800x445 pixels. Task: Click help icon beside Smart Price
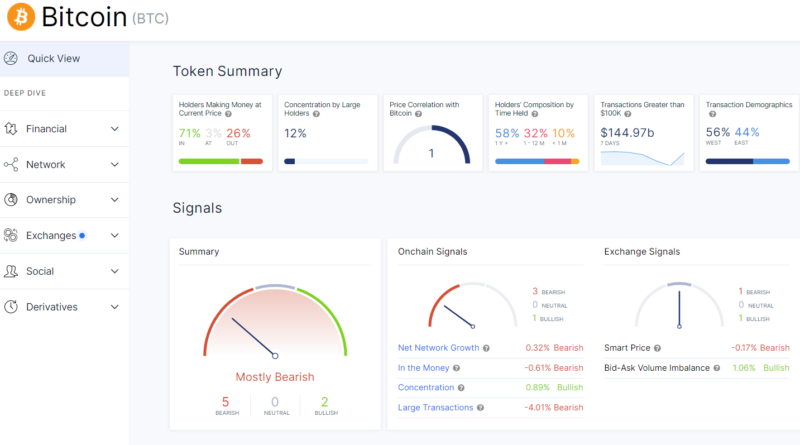pos(657,348)
